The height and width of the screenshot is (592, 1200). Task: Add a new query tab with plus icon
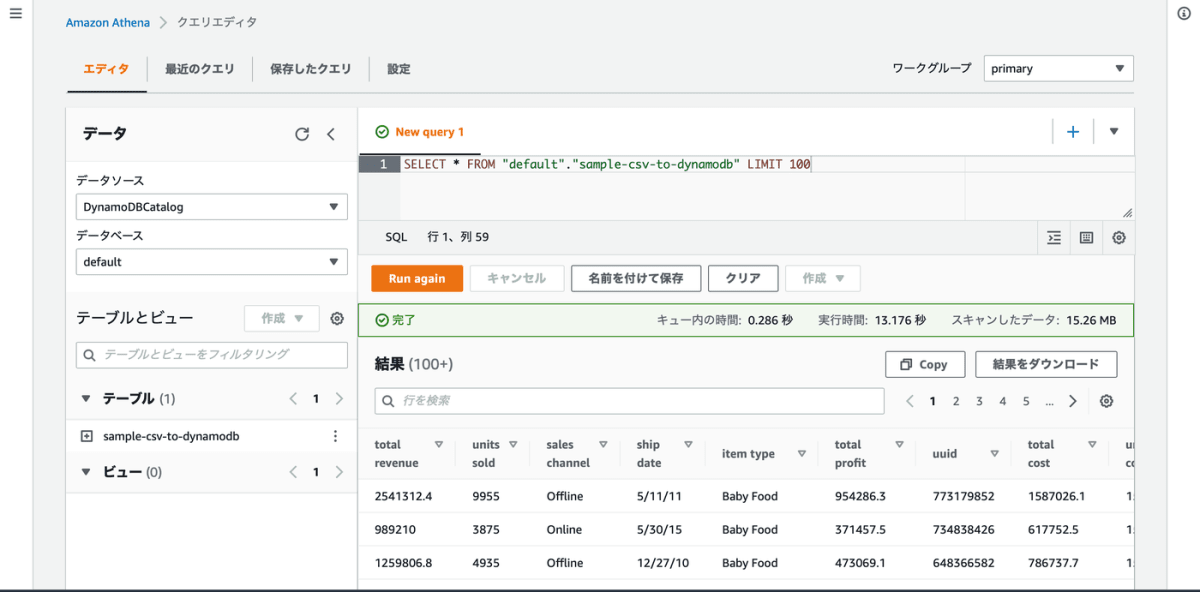(x=1073, y=131)
